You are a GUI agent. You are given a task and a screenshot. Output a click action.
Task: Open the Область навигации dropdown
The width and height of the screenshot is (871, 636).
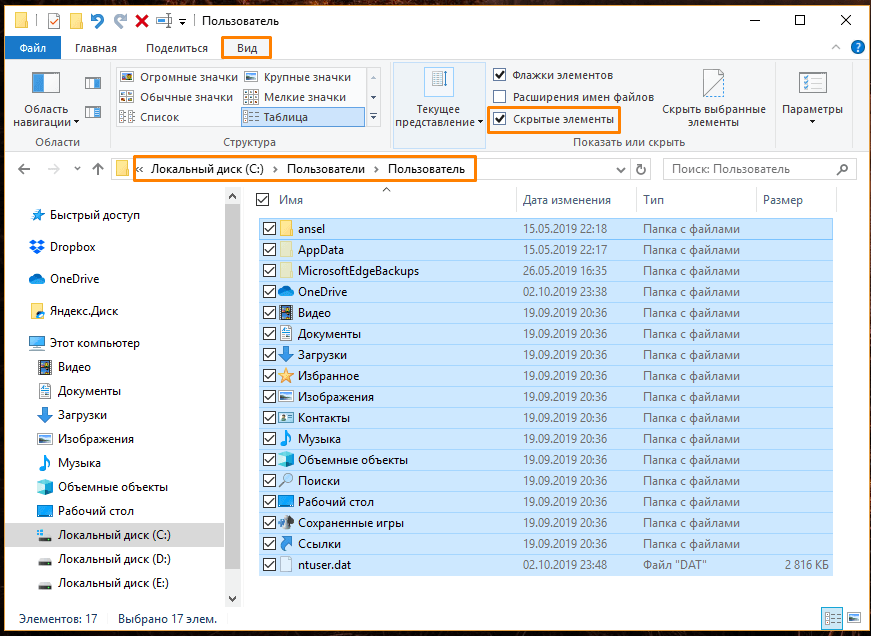(x=47, y=116)
